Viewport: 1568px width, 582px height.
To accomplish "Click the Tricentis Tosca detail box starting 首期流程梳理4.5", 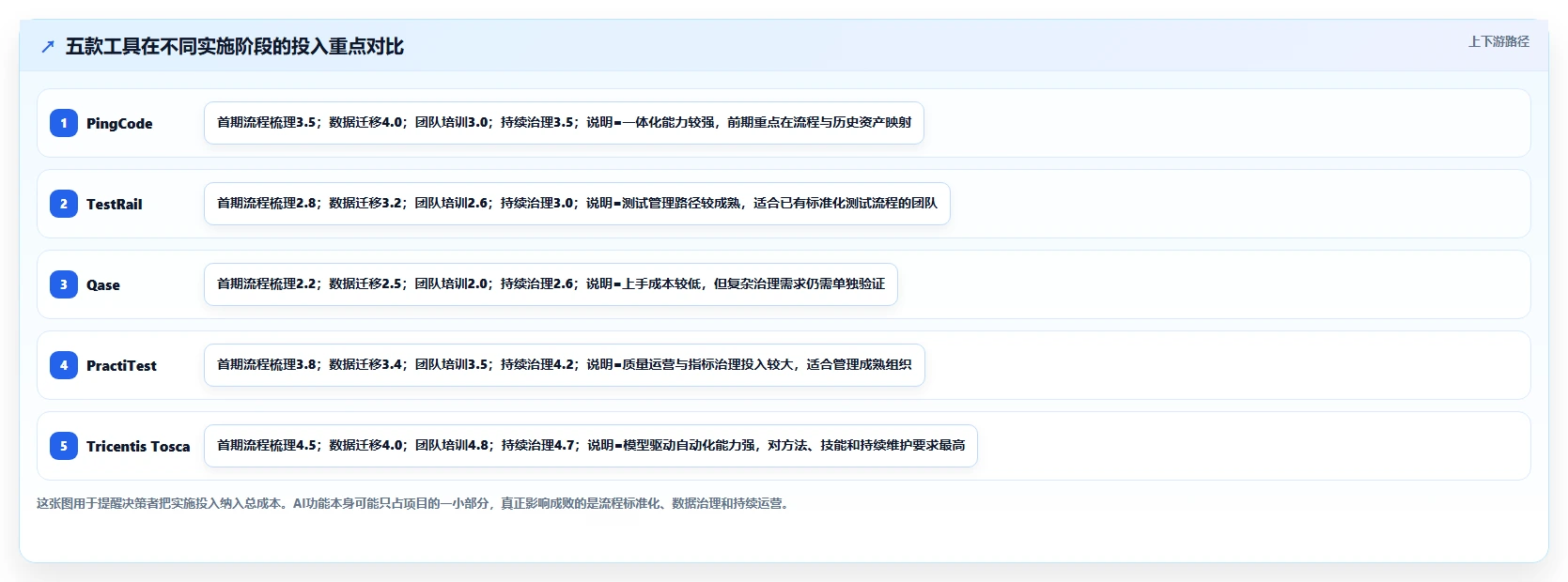I will pyautogui.click(x=591, y=446).
